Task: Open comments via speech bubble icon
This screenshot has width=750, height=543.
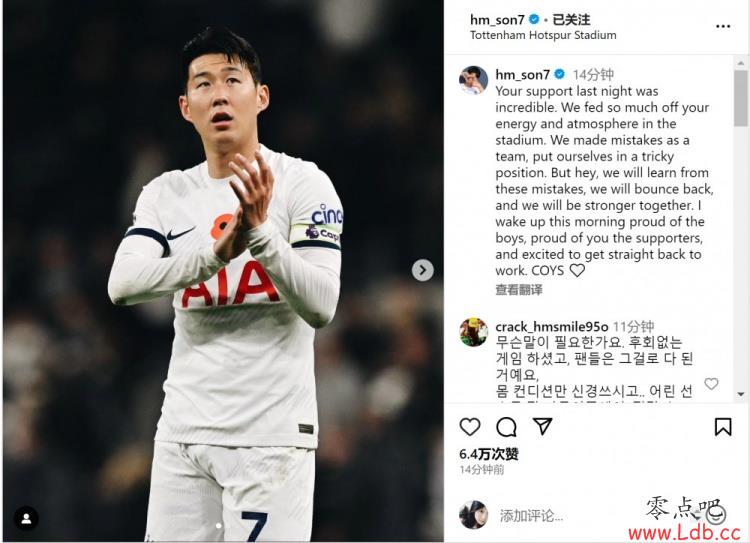Action: [x=506, y=427]
